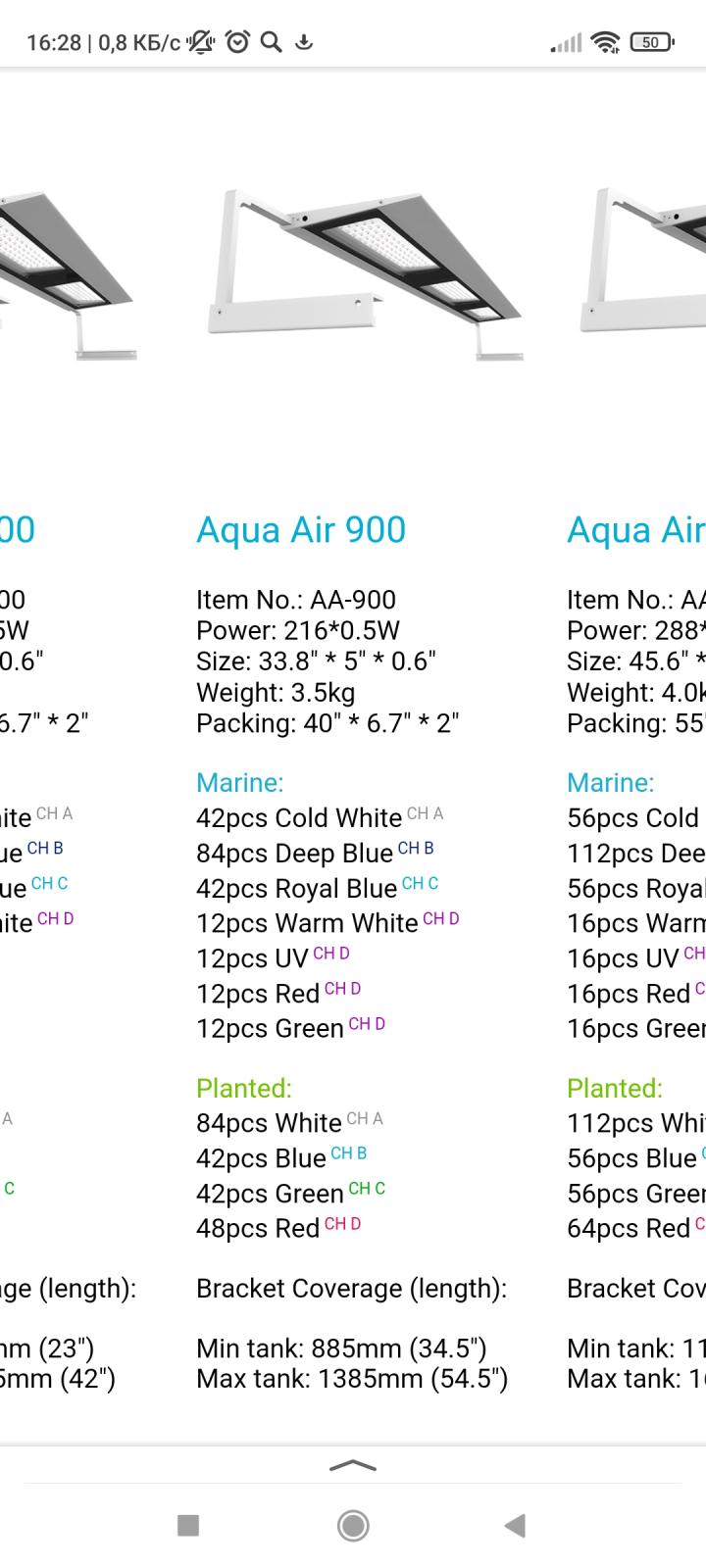This screenshot has width=706, height=1568.
Task: Tap the Item No. AA-900 text
Action: click(x=296, y=600)
